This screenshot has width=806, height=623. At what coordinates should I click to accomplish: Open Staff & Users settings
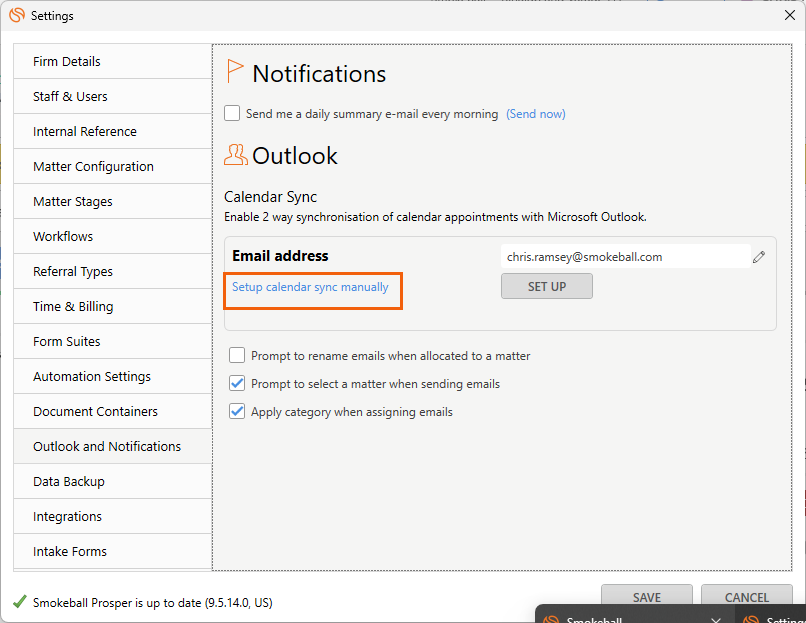pos(113,96)
